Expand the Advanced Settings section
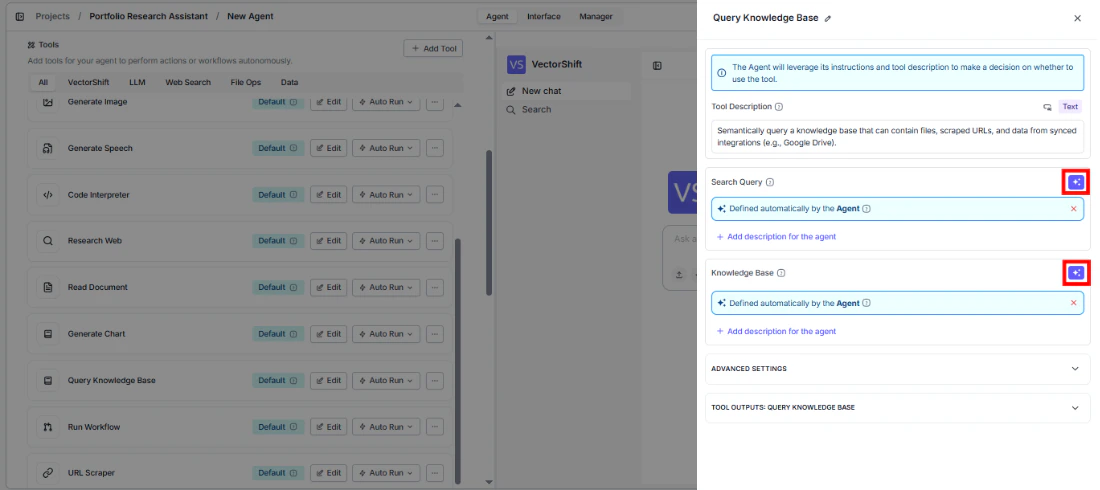1100x490 pixels. coord(897,369)
